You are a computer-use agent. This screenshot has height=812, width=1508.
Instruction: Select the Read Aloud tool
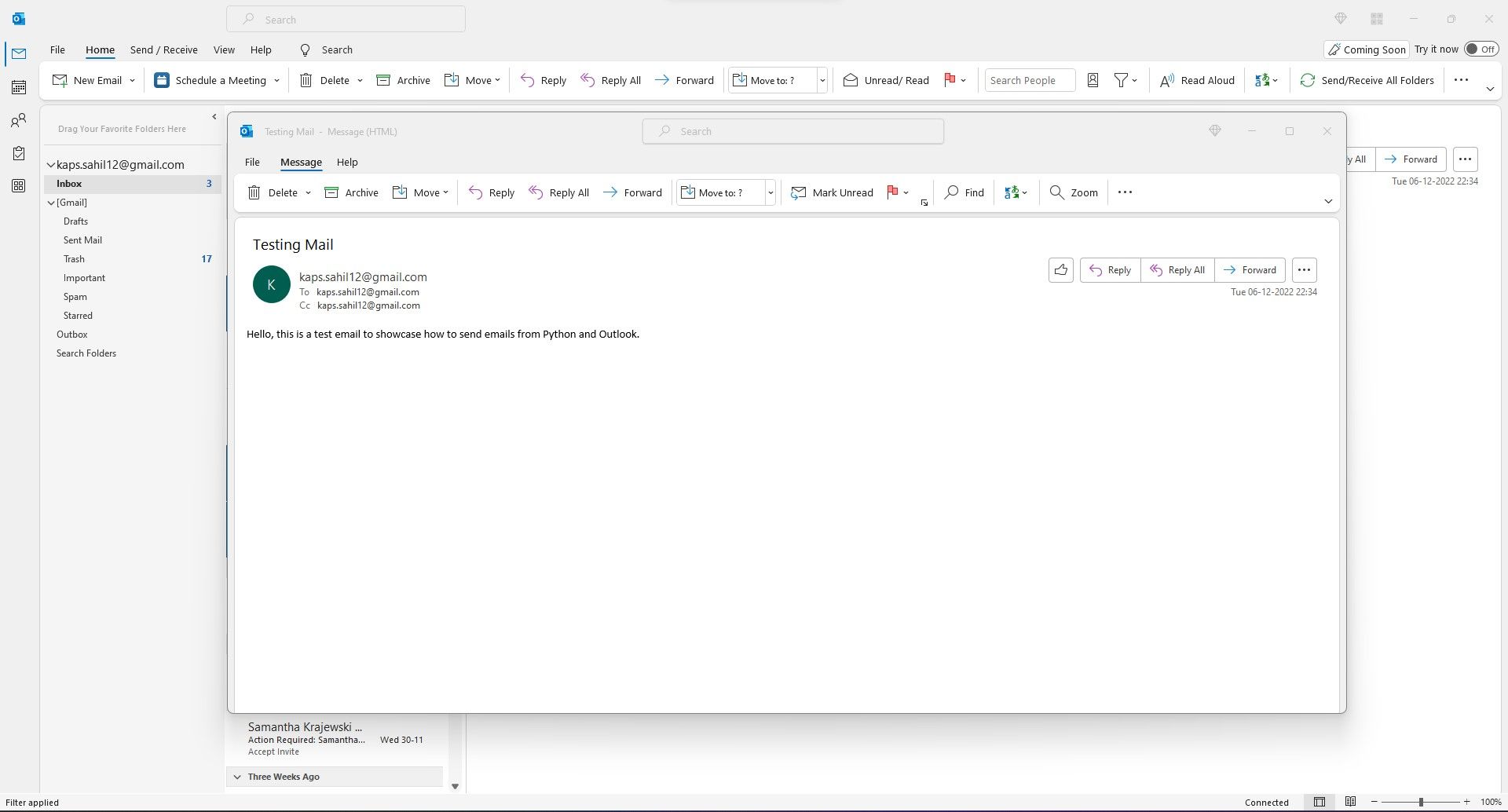(1196, 79)
